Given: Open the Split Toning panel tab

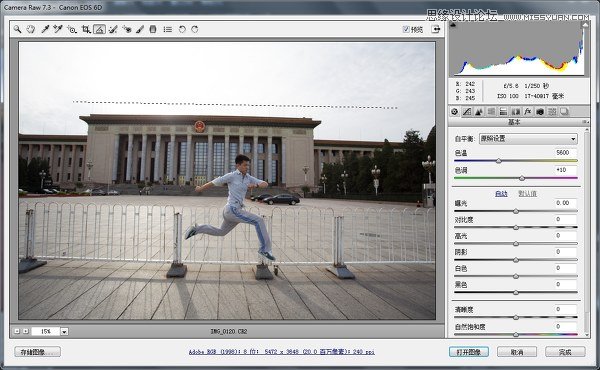Looking at the screenshot, I should (x=504, y=111).
